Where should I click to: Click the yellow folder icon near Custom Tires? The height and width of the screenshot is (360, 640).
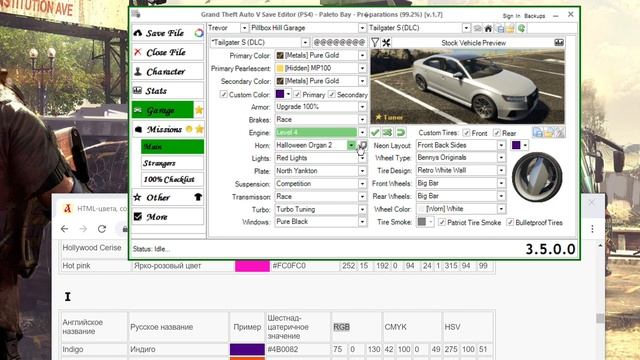pos(549,132)
